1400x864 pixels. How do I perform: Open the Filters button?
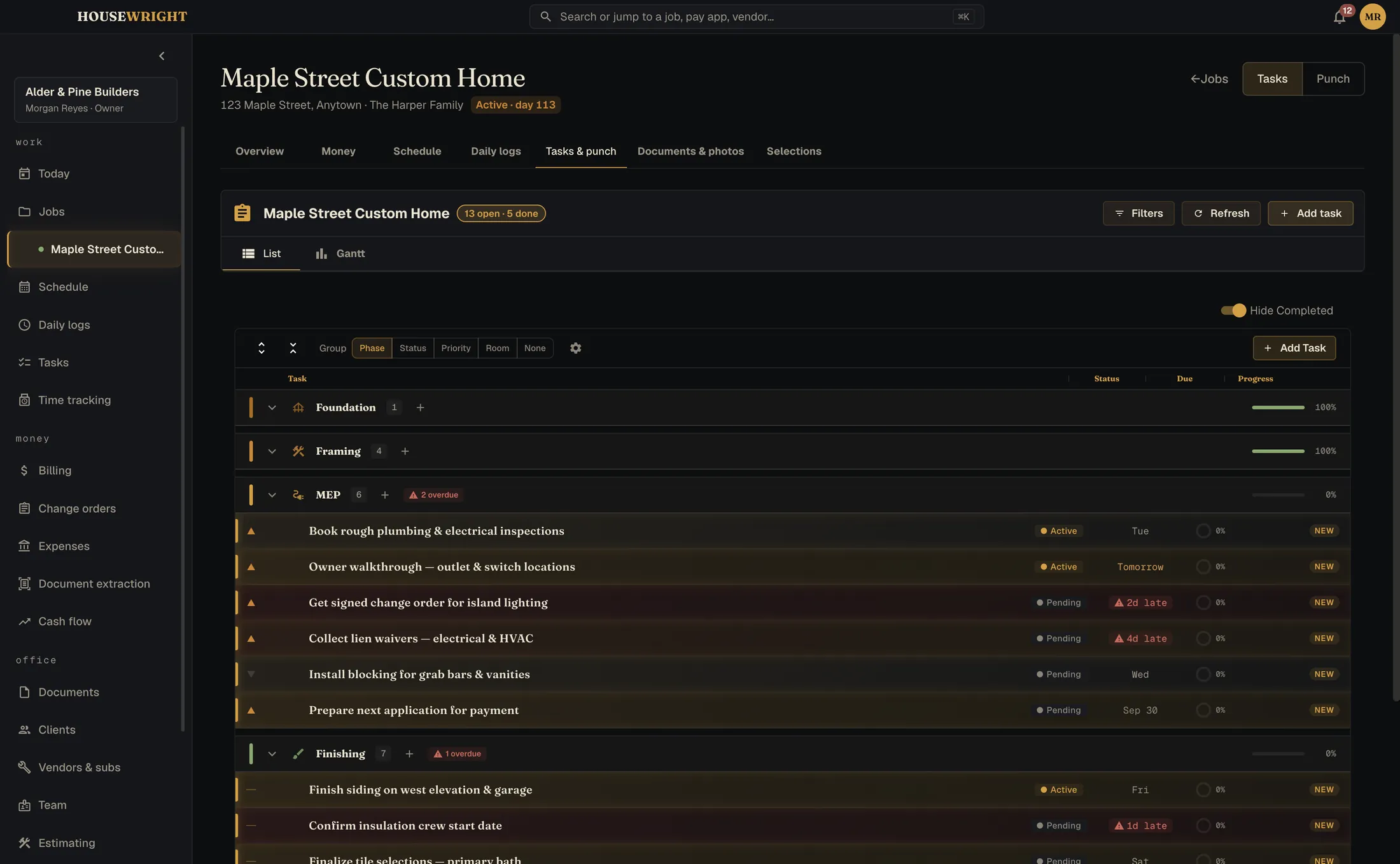pos(1138,213)
